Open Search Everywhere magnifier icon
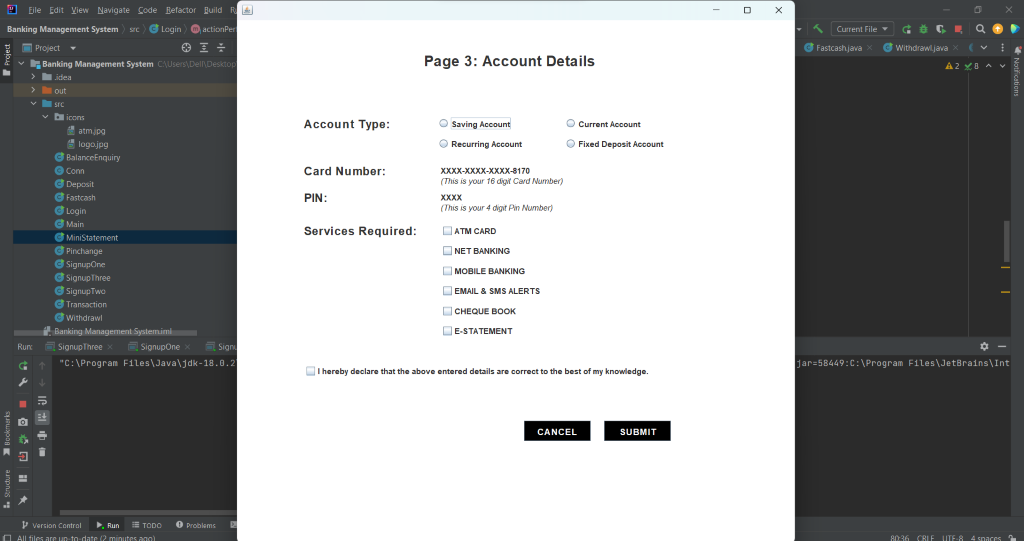This screenshot has height=541, width=1024. coord(980,29)
